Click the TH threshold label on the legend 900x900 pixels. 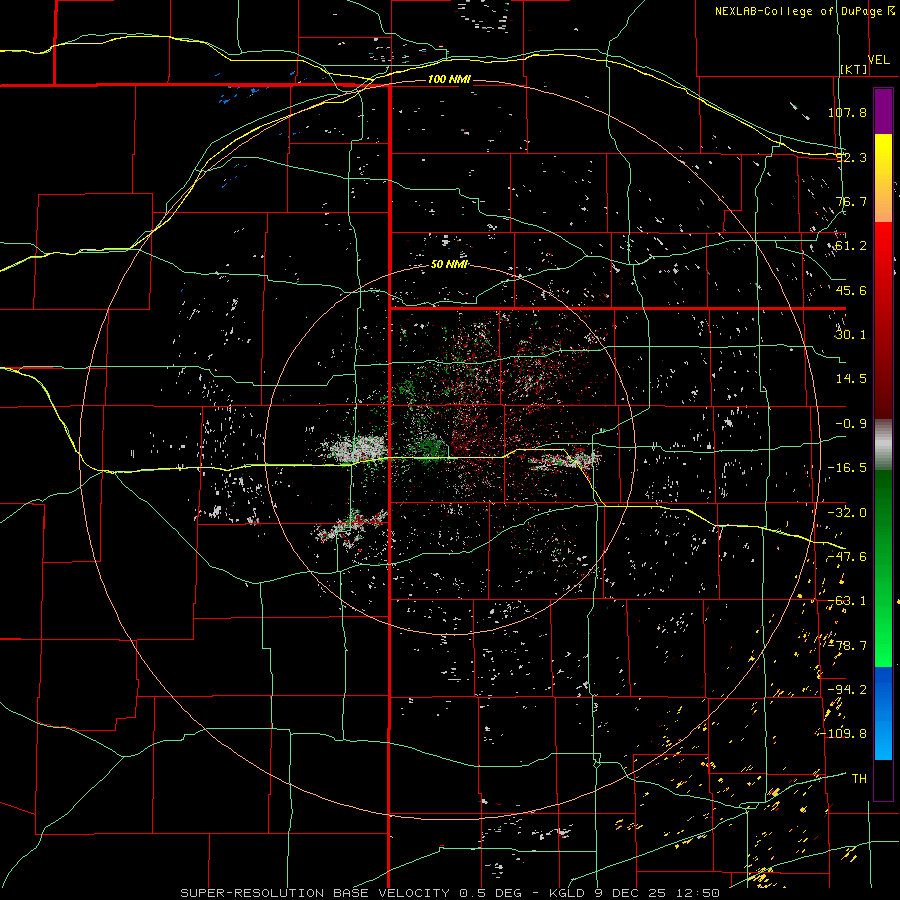pos(859,778)
